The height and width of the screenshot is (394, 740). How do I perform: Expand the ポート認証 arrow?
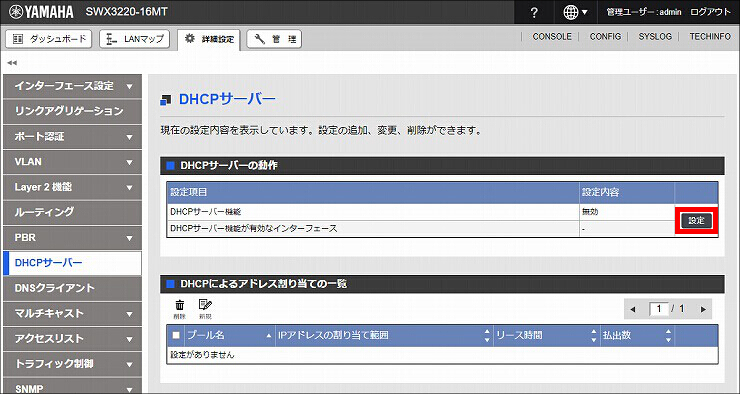point(129,137)
